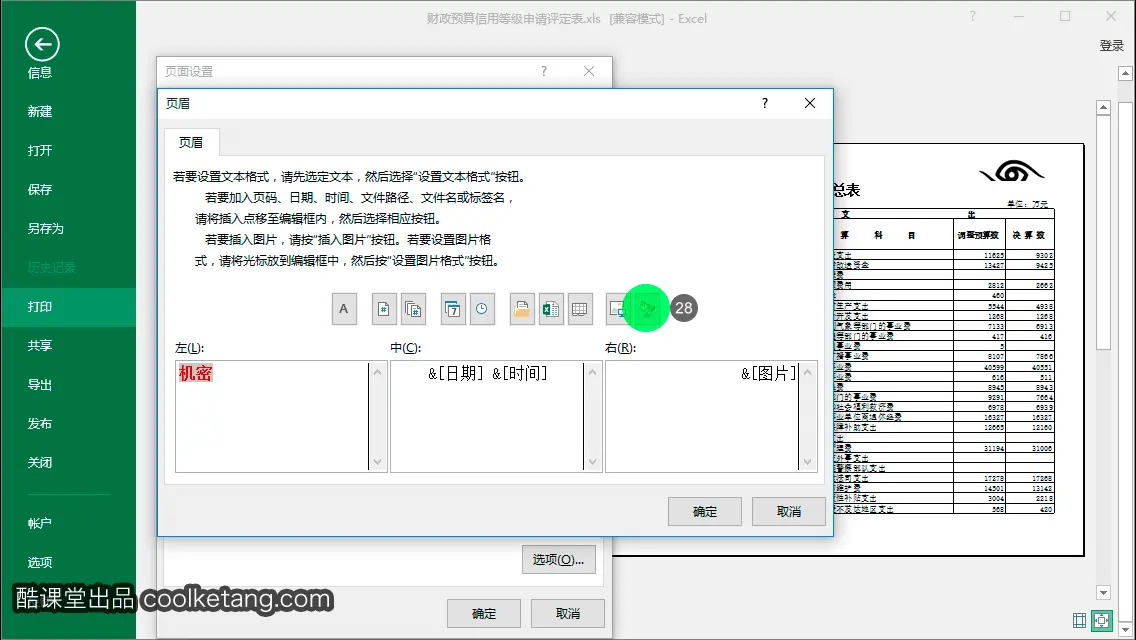Insert time code with clock icon
Viewport: 1136px width, 640px height.
[x=482, y=309]
